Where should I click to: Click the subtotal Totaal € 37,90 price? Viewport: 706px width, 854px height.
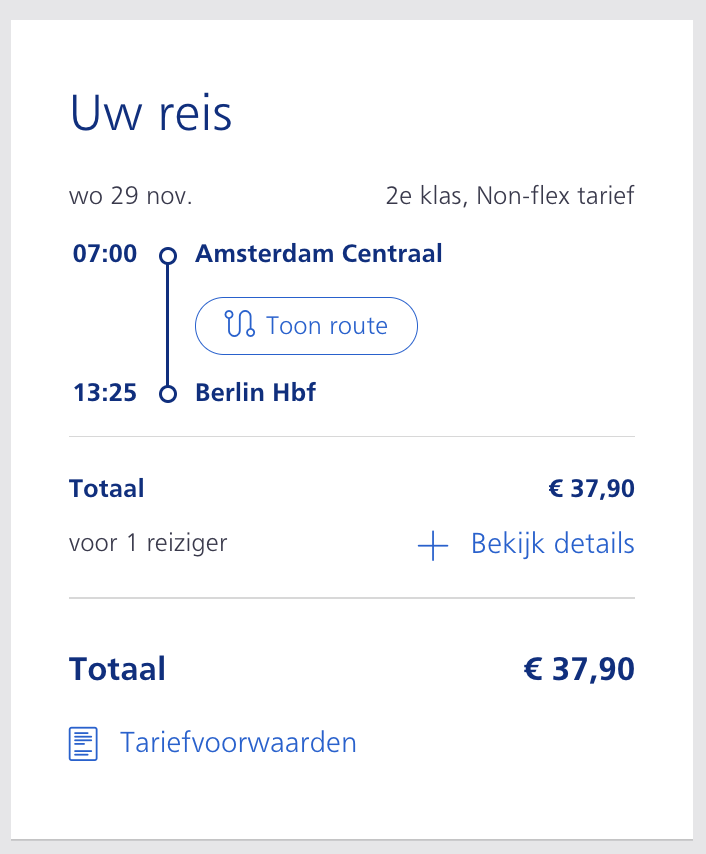(592, 489)
